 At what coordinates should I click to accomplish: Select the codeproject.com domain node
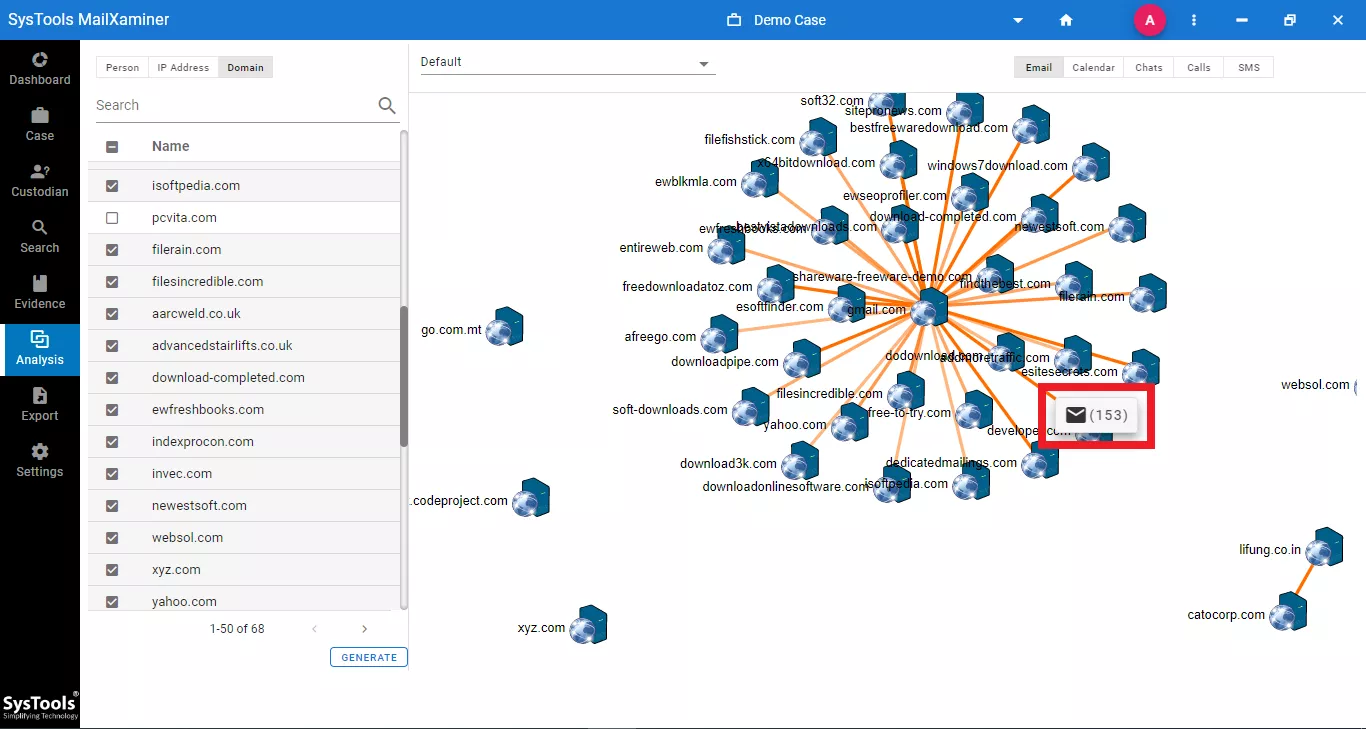pyautogui.click(x=531, y=498)
